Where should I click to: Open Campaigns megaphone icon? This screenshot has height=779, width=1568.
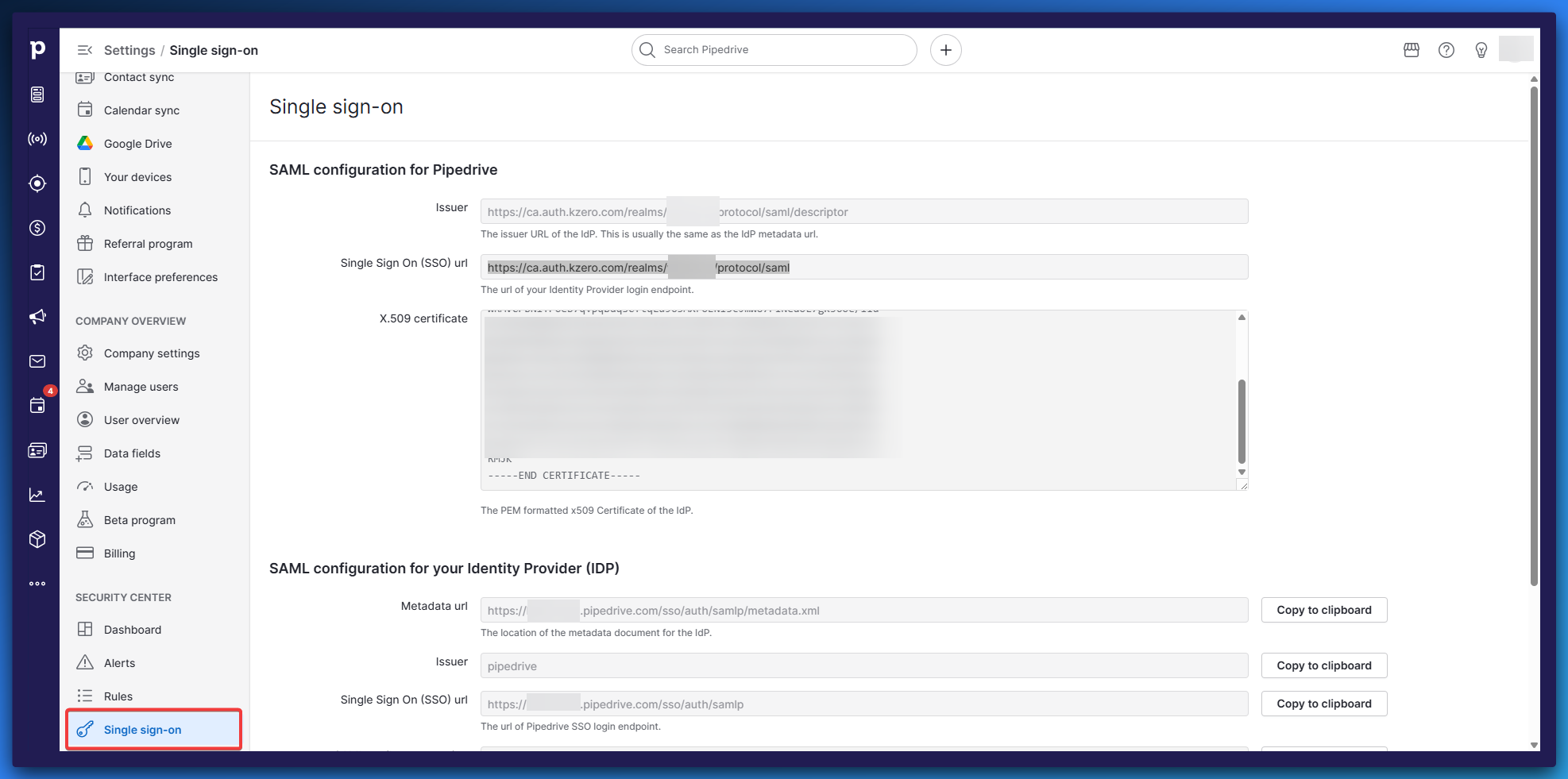click(37, 317)
